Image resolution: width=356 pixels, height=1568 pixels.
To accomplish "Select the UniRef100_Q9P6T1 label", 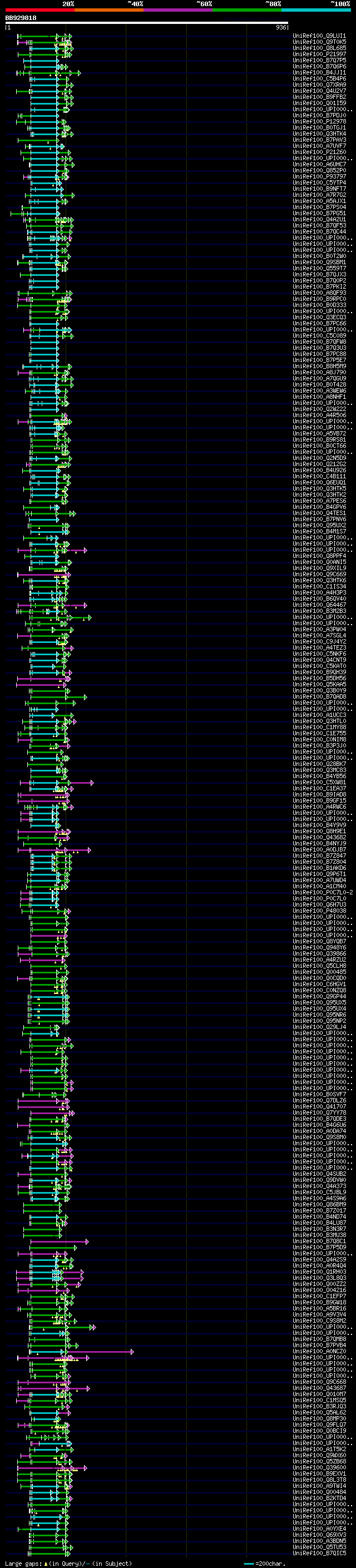I will [319, 874].
